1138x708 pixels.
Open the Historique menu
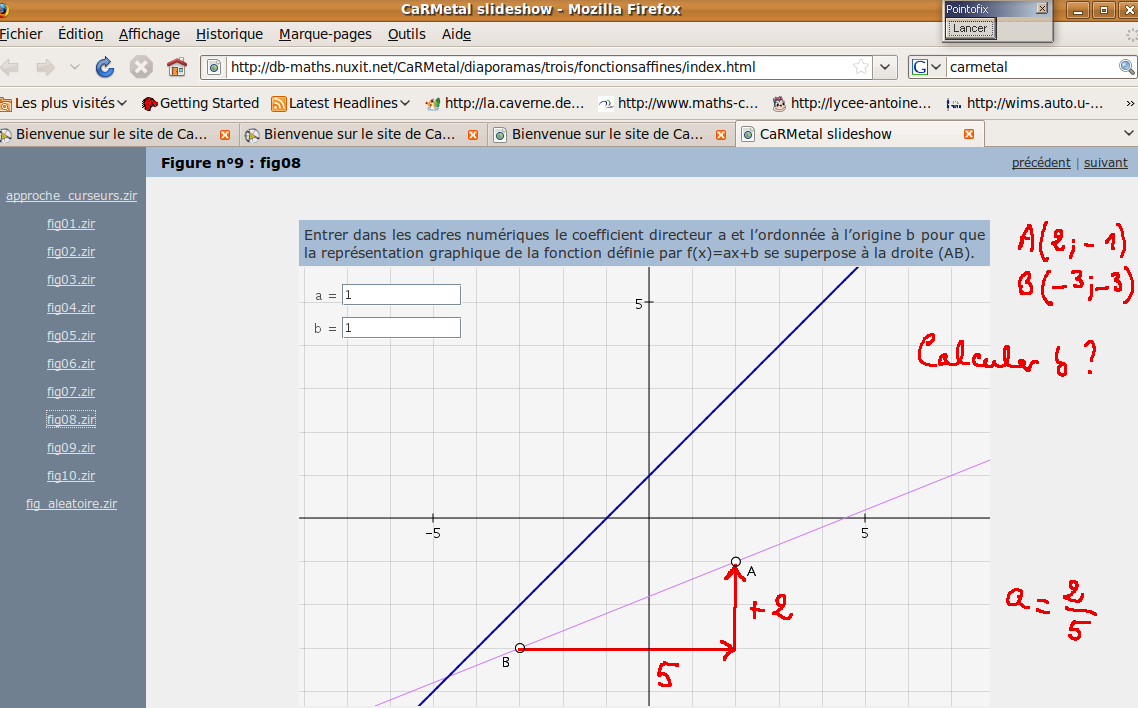[x=229, y=34]
